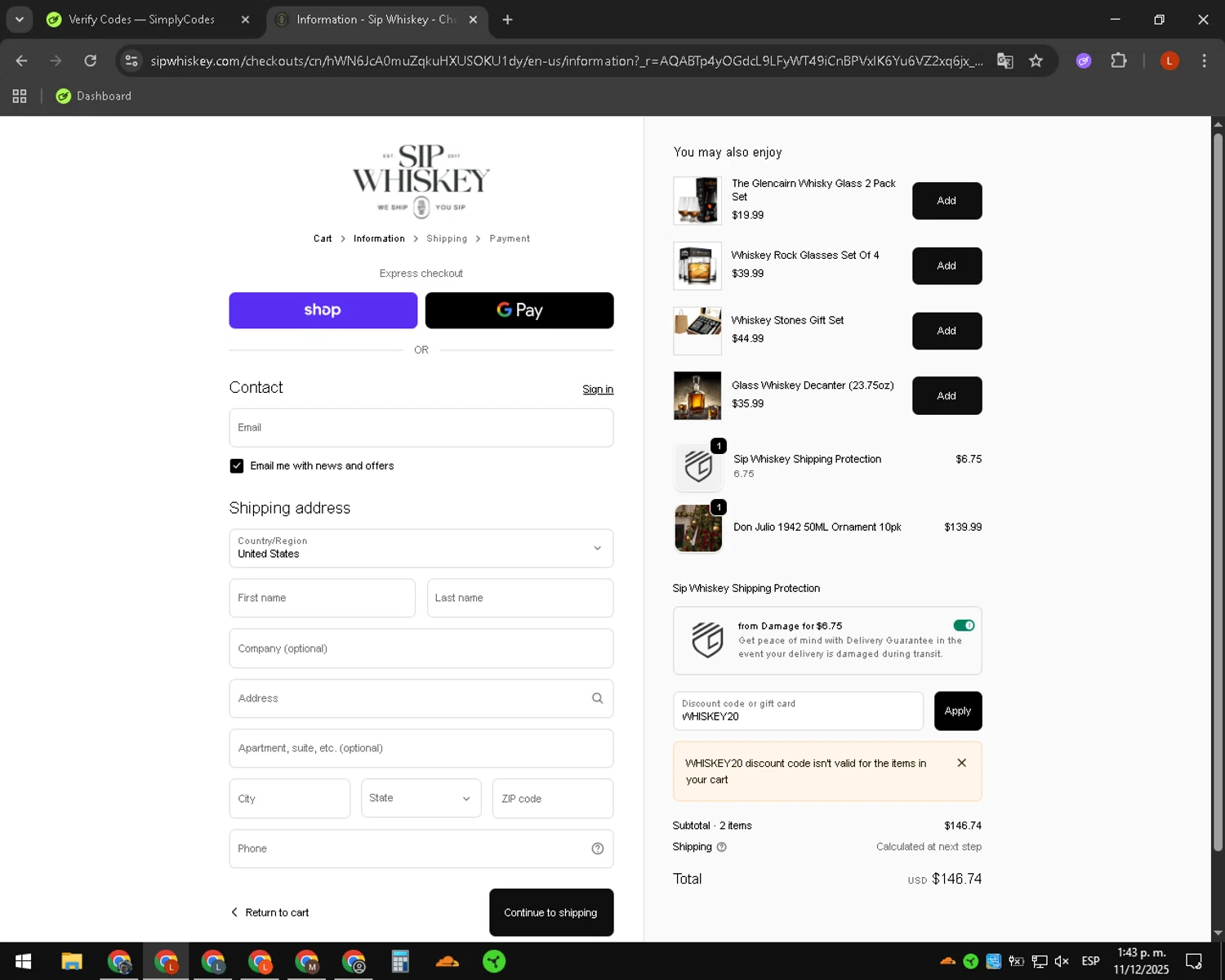
Task: Open the apps grid icon in the bookmarks bar
Action: (20, 96)
